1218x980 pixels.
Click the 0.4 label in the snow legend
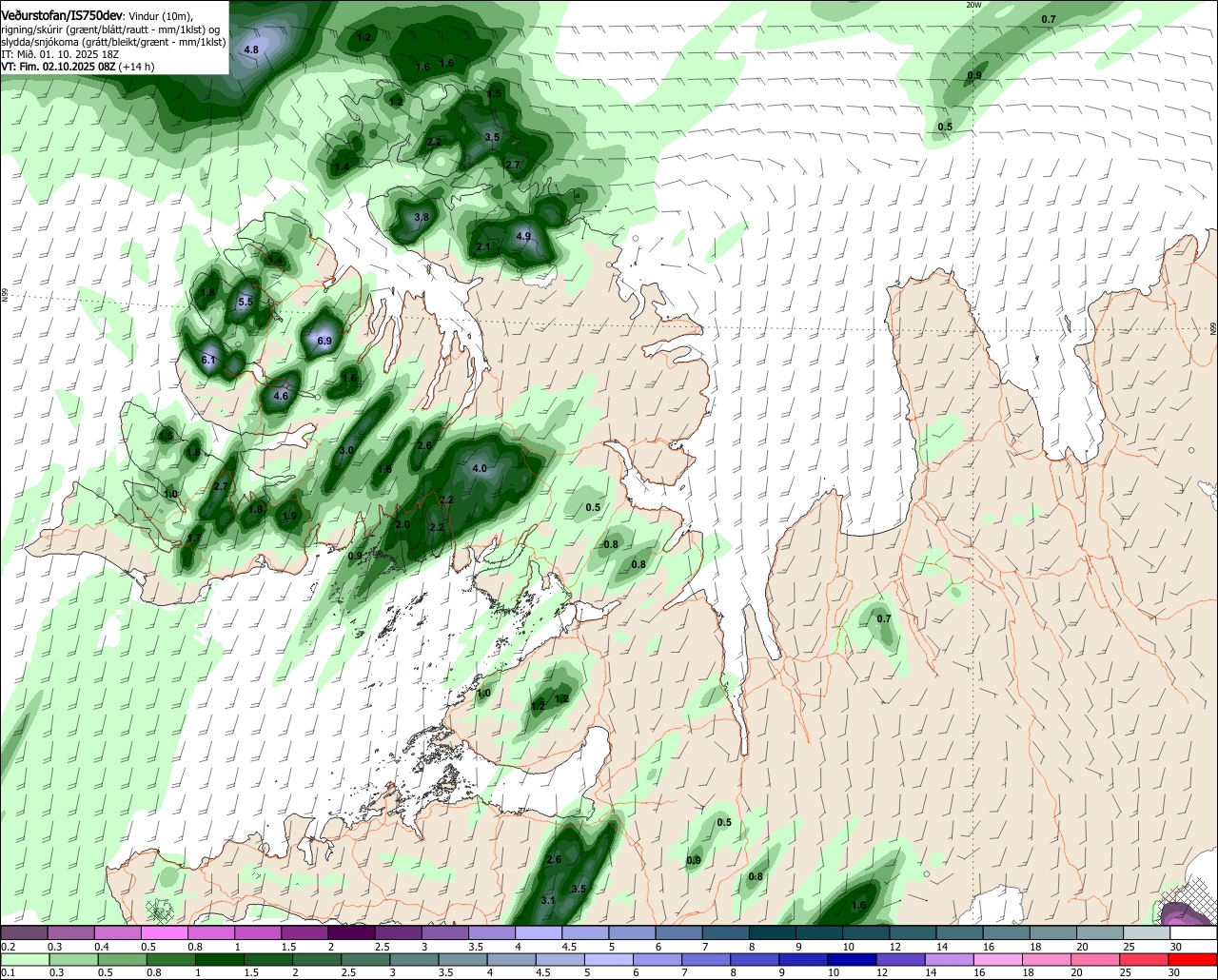[102, 947]
